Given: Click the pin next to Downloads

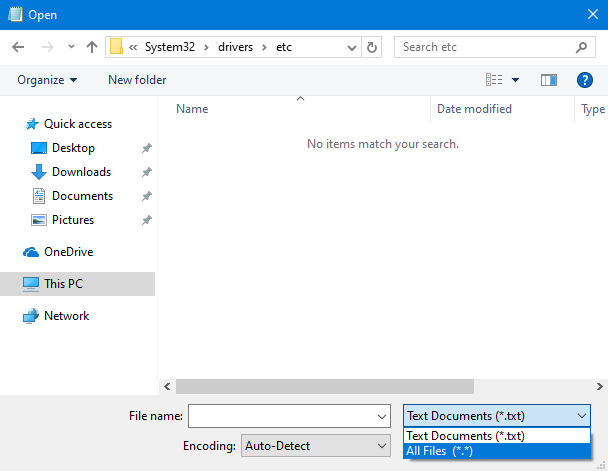Looking at the screenshot, I should 146,172.
